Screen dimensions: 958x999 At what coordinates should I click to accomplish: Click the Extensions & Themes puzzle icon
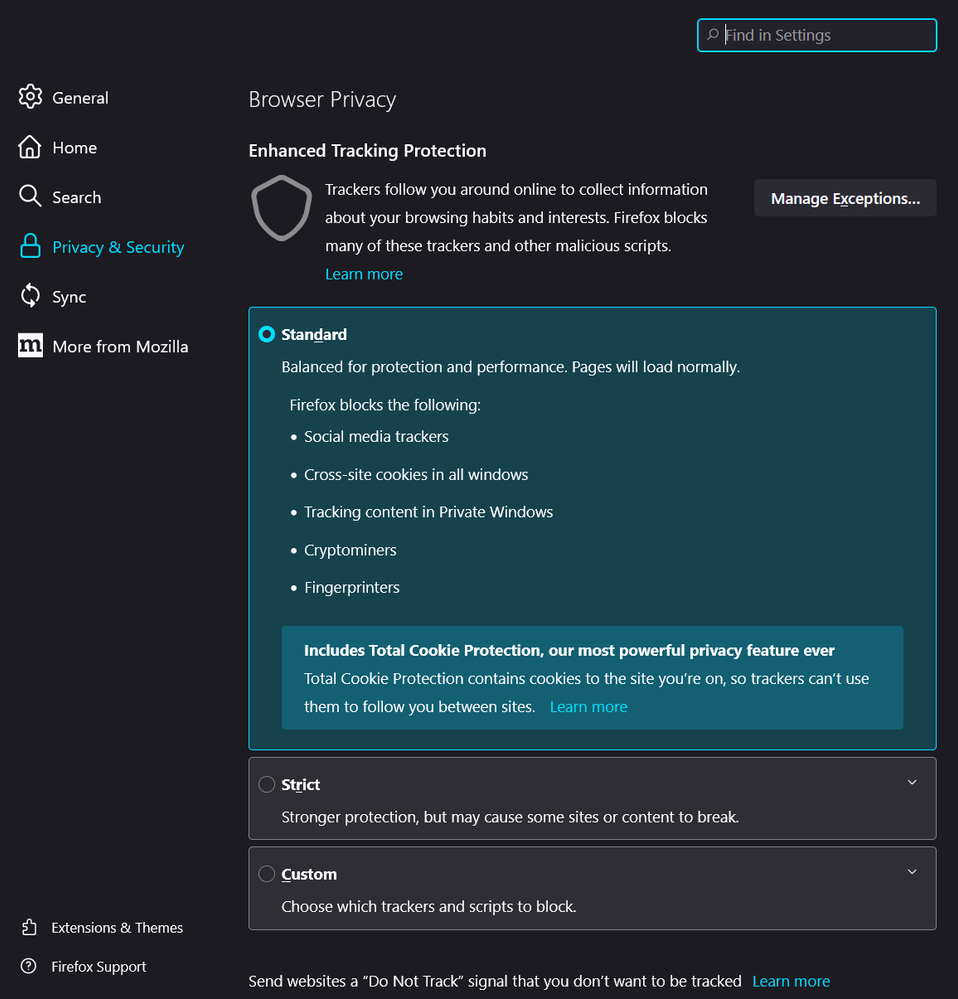(x=29, y=927)
